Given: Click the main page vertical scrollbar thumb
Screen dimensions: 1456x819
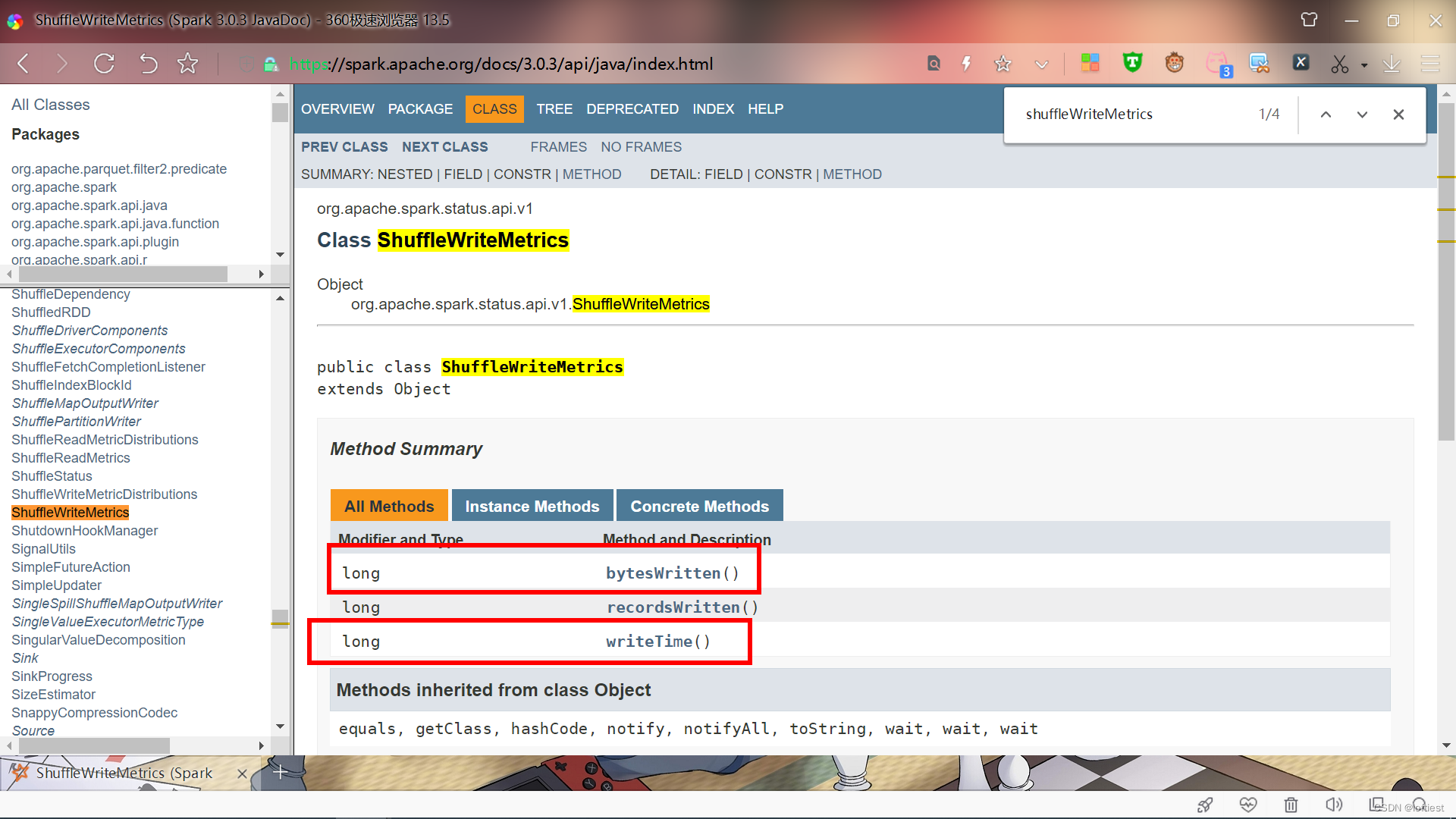Looking at the screenshot, I should click(x=1446, y=271).
